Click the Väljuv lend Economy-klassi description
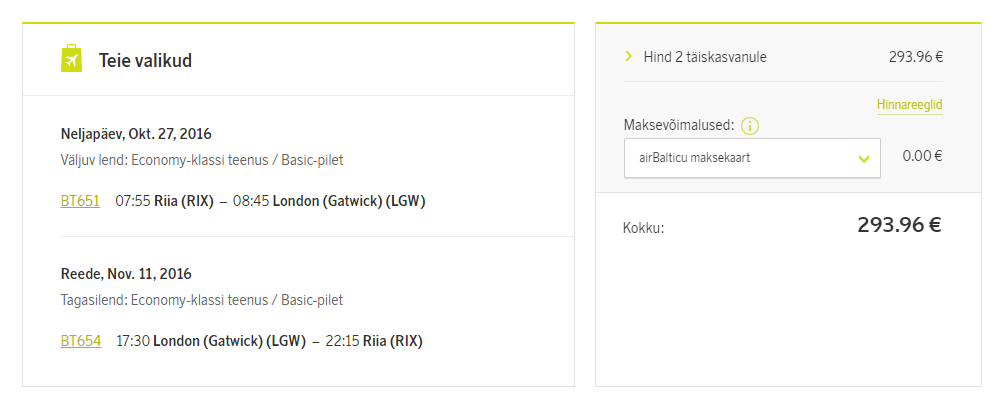Image resolution: width=1002 pixels, height=400 pixels. click(202, 160)
